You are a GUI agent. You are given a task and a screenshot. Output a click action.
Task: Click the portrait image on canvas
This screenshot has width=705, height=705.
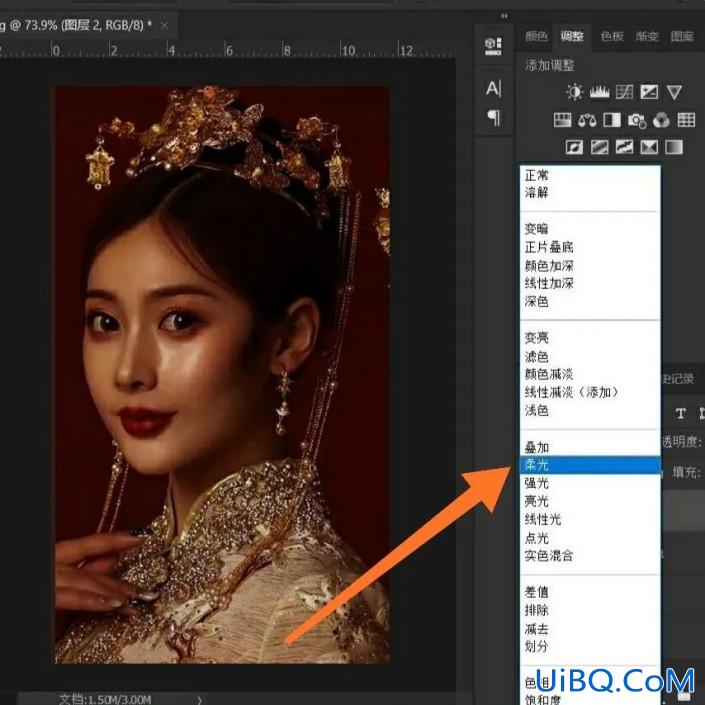click(222, 375)
